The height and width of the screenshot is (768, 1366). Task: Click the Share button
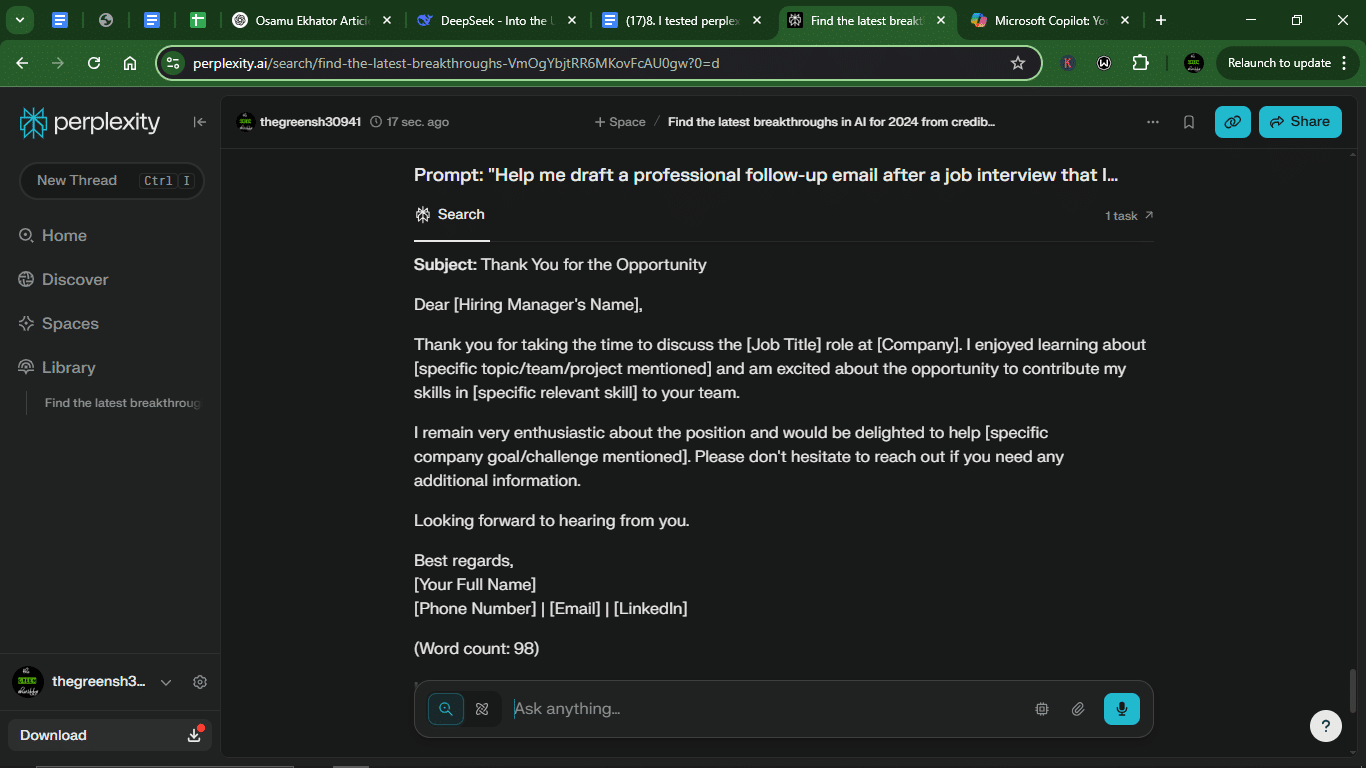(x=1300, y=122)
